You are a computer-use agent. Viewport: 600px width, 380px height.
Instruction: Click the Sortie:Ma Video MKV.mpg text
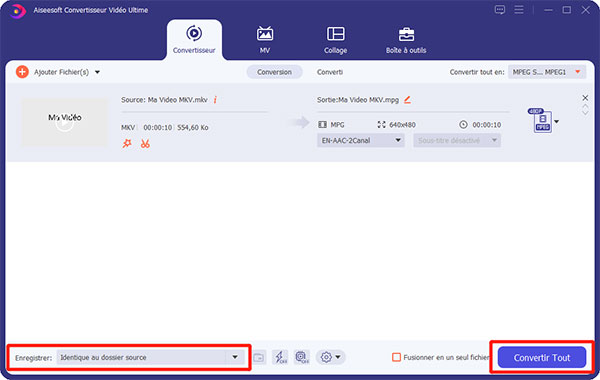point(358,100)
